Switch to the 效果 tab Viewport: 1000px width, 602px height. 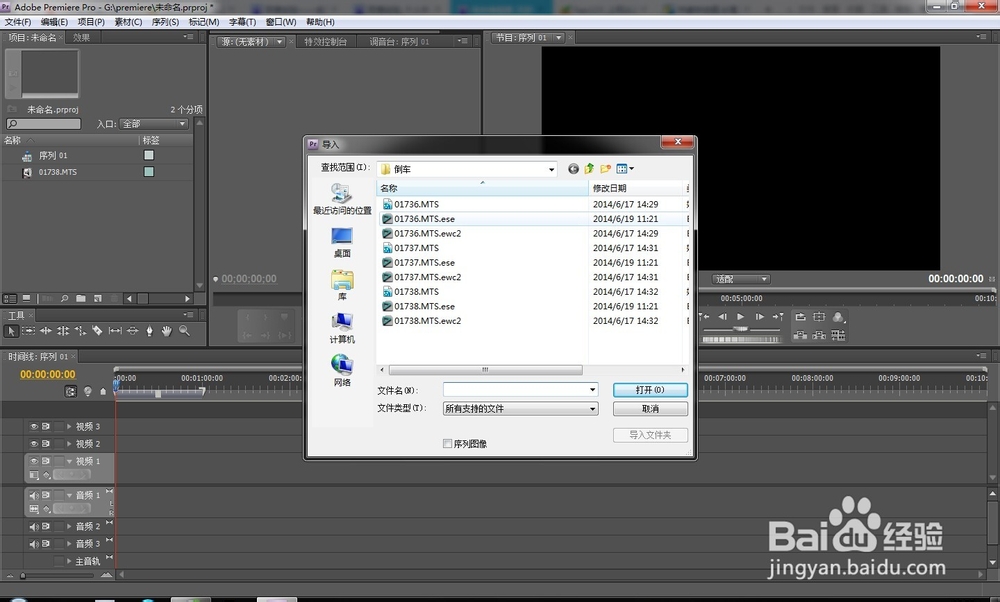tap(81, 38)
